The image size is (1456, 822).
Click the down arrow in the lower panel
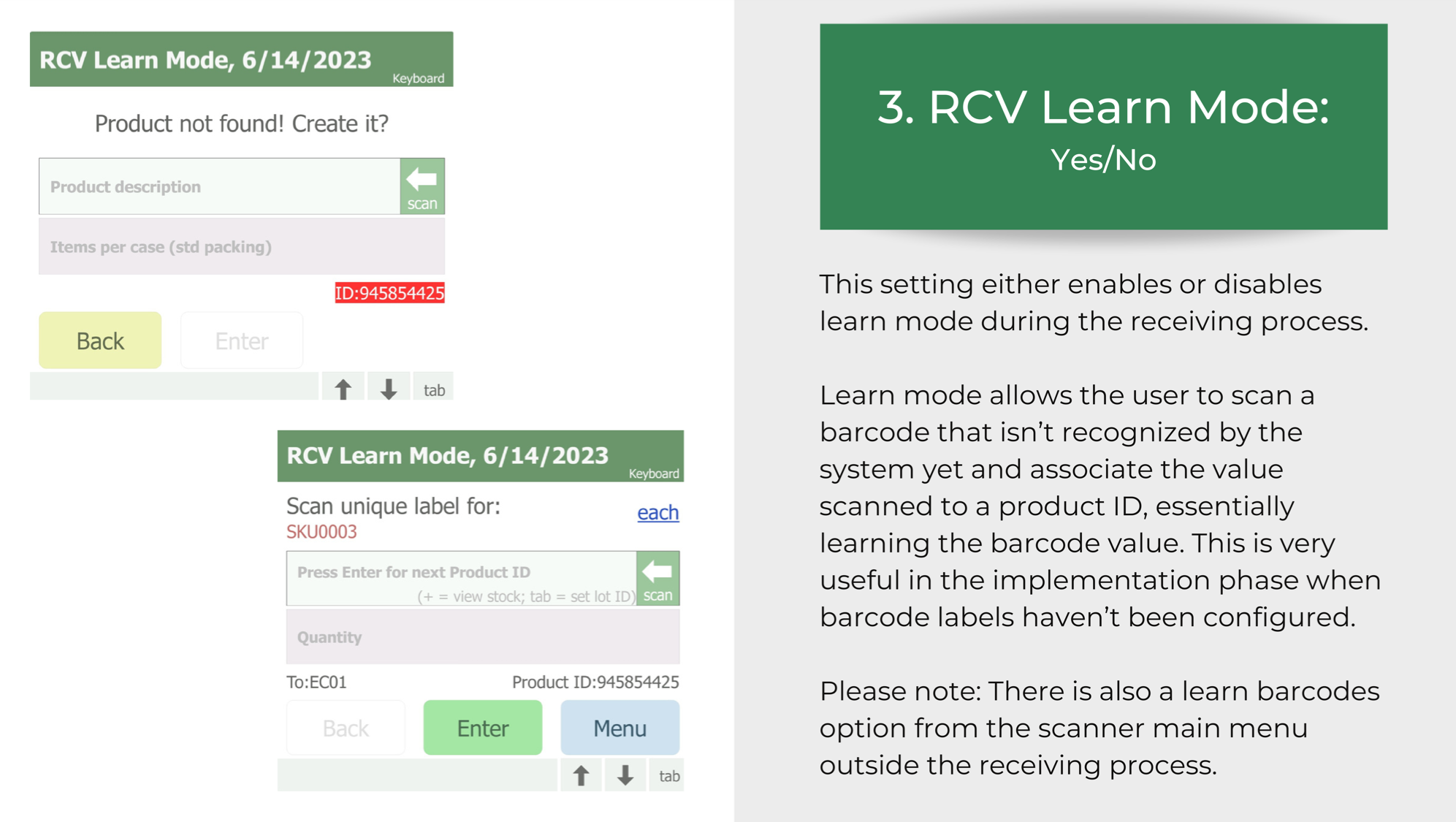pyautogui.click(x=625, y=775)
